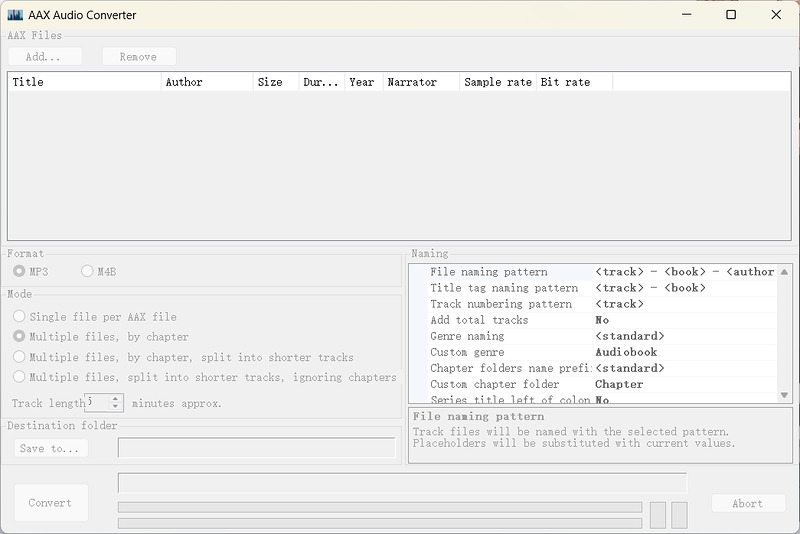This screenshot has height=534, width=800.
Task: Click the Destination folder path field
Action: pyautogui.click(x=257, y=448)
